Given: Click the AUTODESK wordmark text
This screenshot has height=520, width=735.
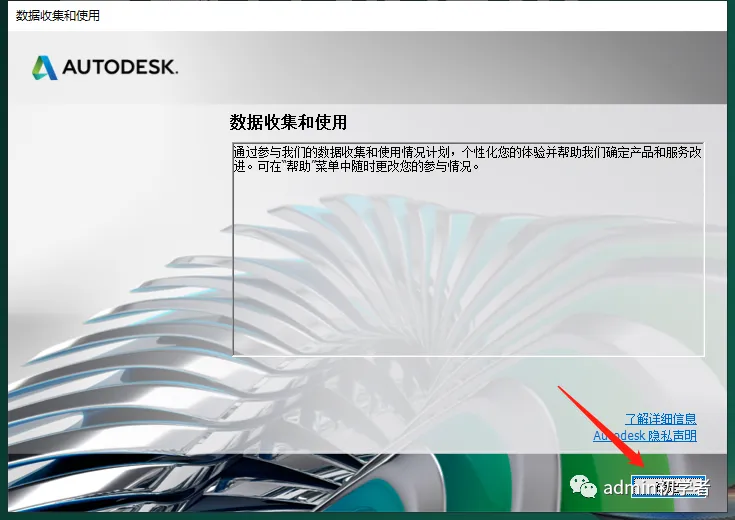Looking at the screenshot, I should tap(119, 68).
